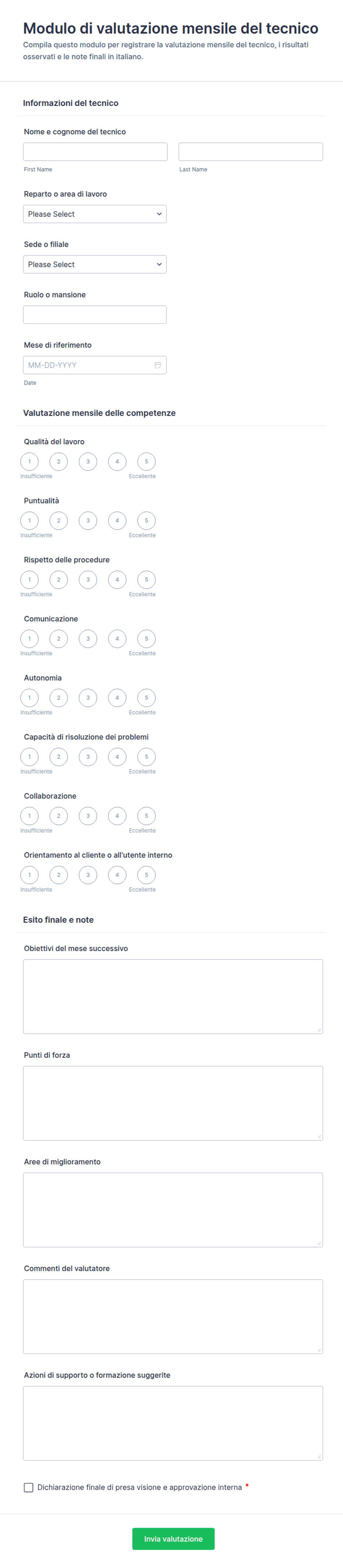Viewport: 343px width, 1568px height.
Task: Click the Obiettivi del mese successivo textarea
Action: tap(173, 997)
